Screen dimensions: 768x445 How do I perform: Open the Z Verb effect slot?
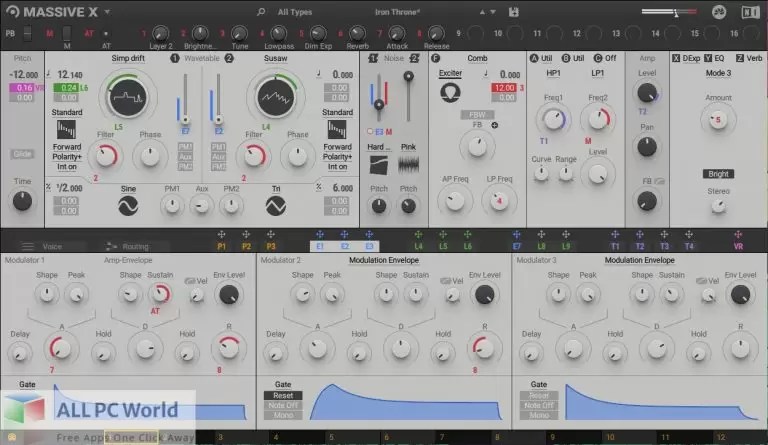click(749, 58)
